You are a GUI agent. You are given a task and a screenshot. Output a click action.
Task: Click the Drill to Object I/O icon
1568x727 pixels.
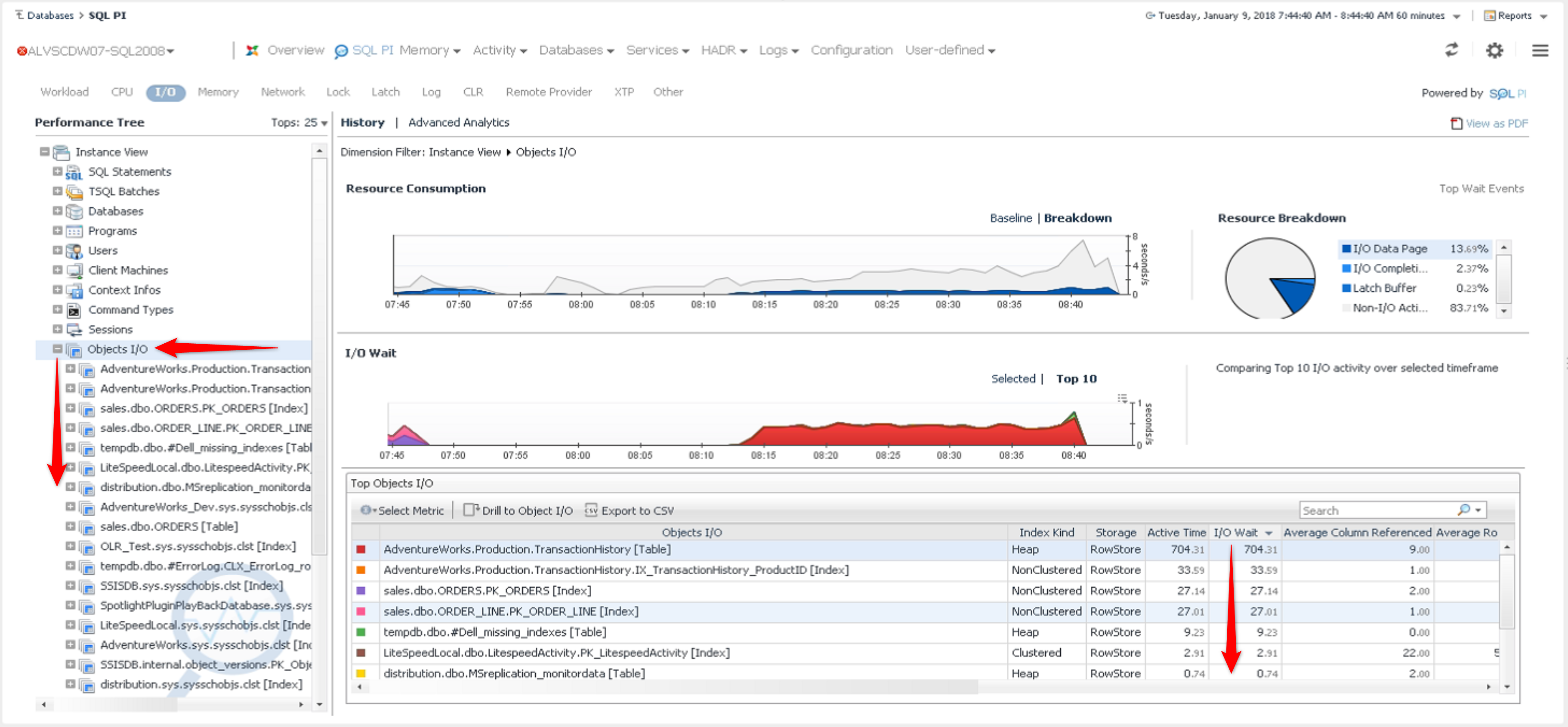click(470, 510)
